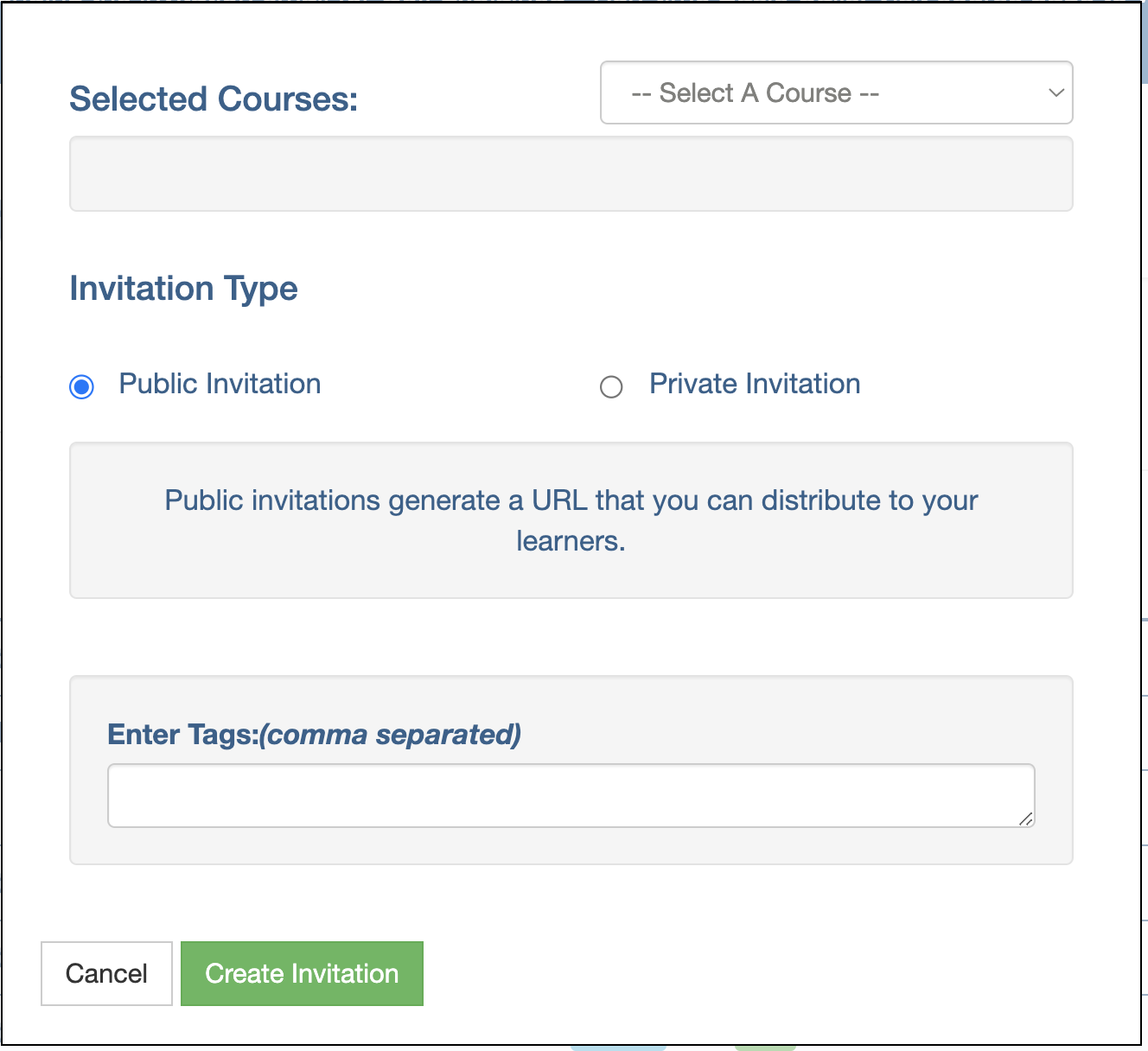Focus the Enter Tags text area
Image resolution: width=1148 pixels, height=1051 pixels.
coord(571,795)
